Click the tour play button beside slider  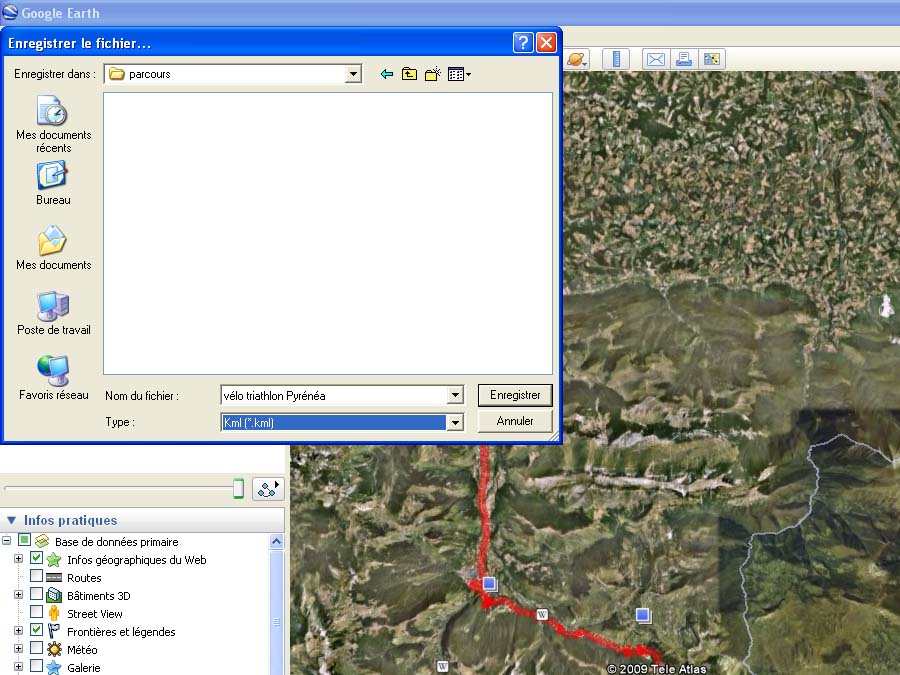(x=269, y=488)
